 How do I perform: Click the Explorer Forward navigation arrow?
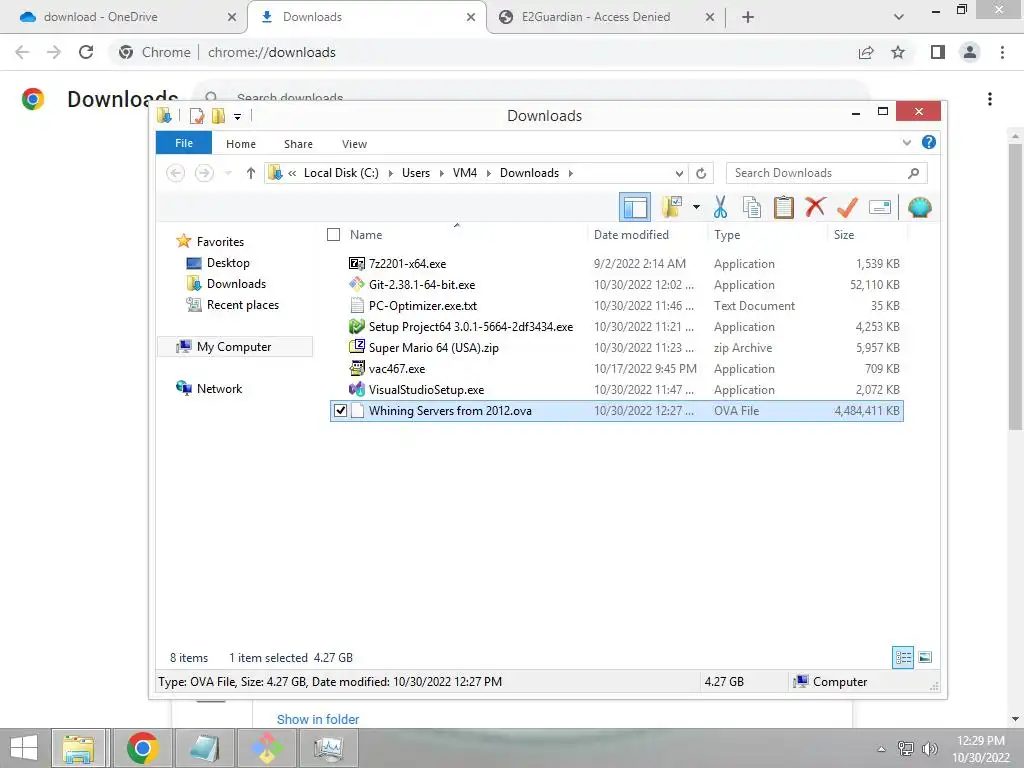(204, 173)
